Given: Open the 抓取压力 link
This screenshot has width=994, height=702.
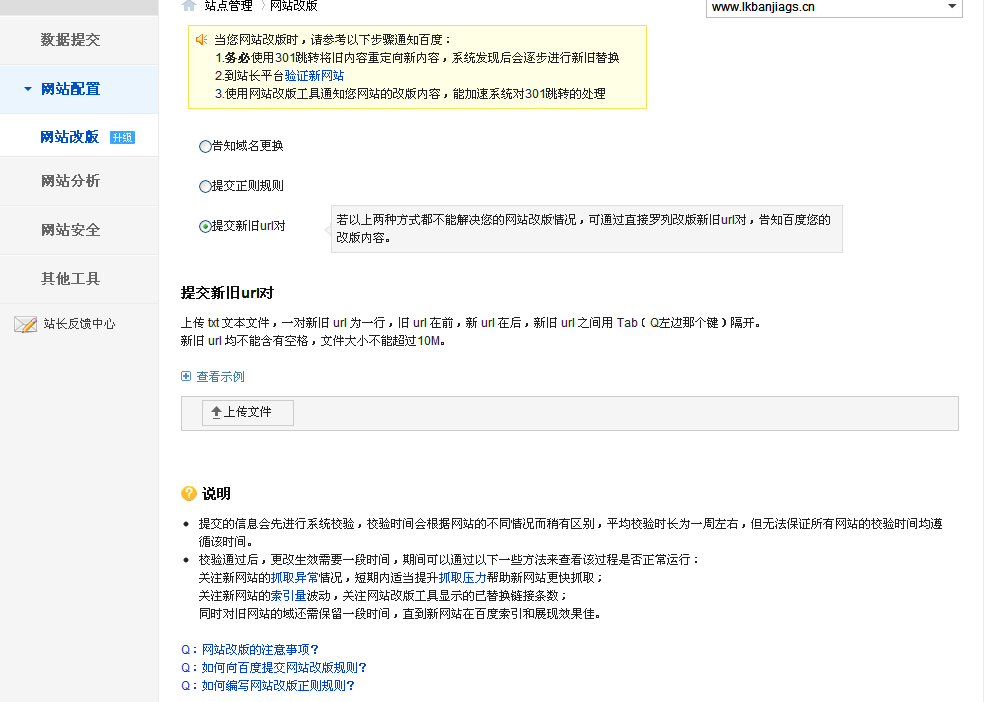Looking at the screenshot, I should 462,578.
